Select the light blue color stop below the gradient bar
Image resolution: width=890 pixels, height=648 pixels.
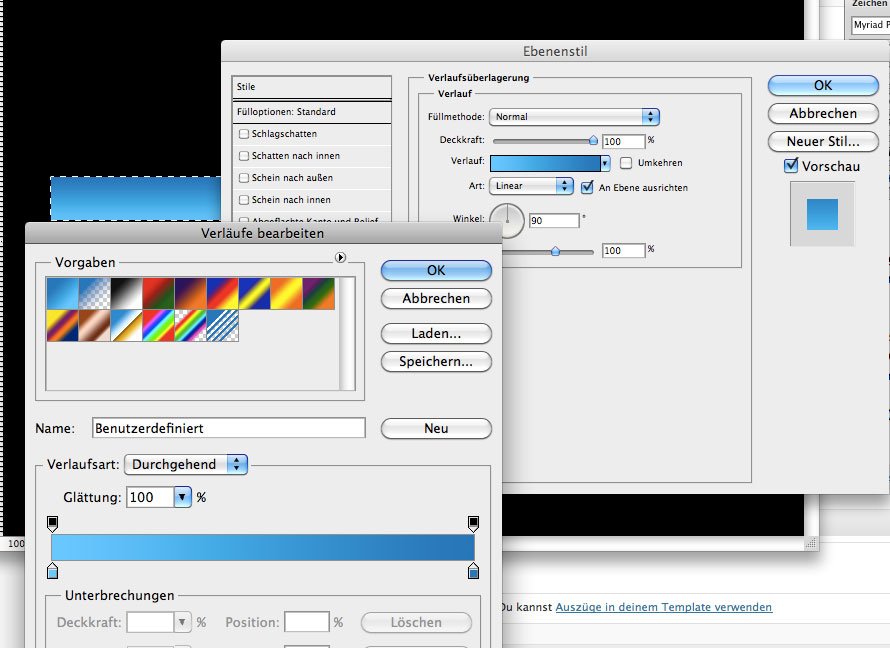coord(52,571)
